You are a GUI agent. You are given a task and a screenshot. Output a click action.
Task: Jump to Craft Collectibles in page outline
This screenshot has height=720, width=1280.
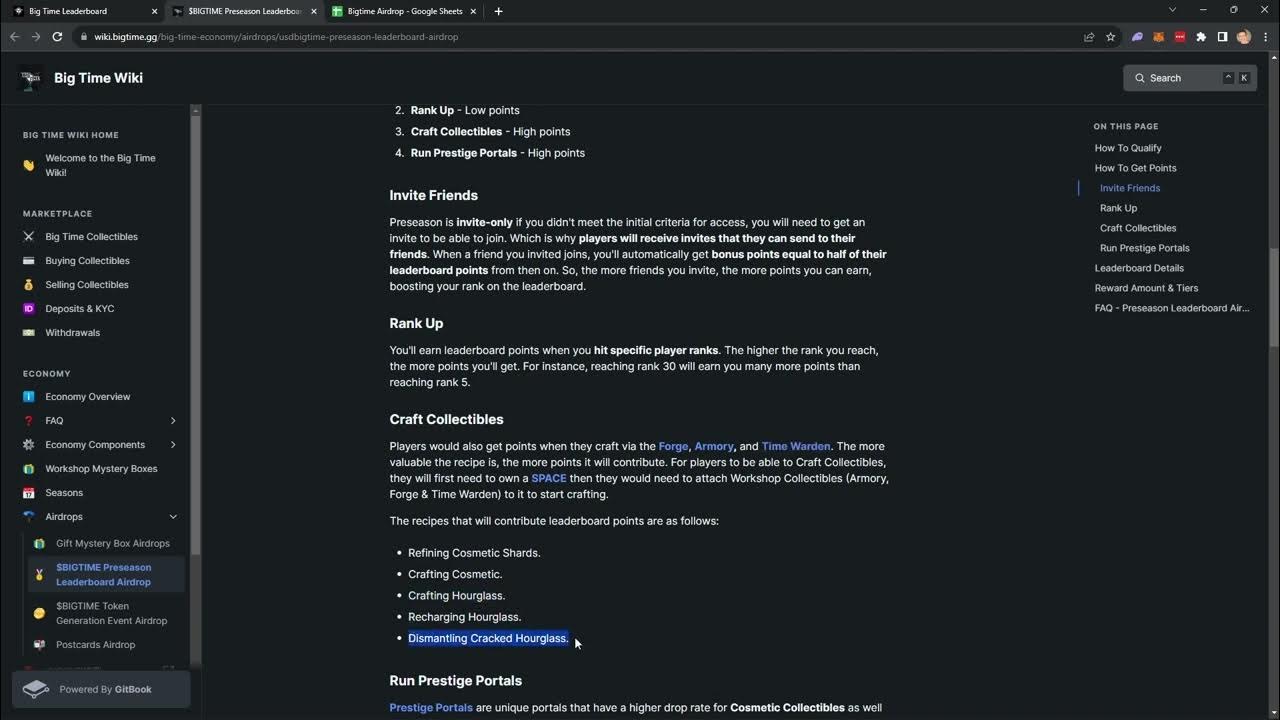(1138, 228)
